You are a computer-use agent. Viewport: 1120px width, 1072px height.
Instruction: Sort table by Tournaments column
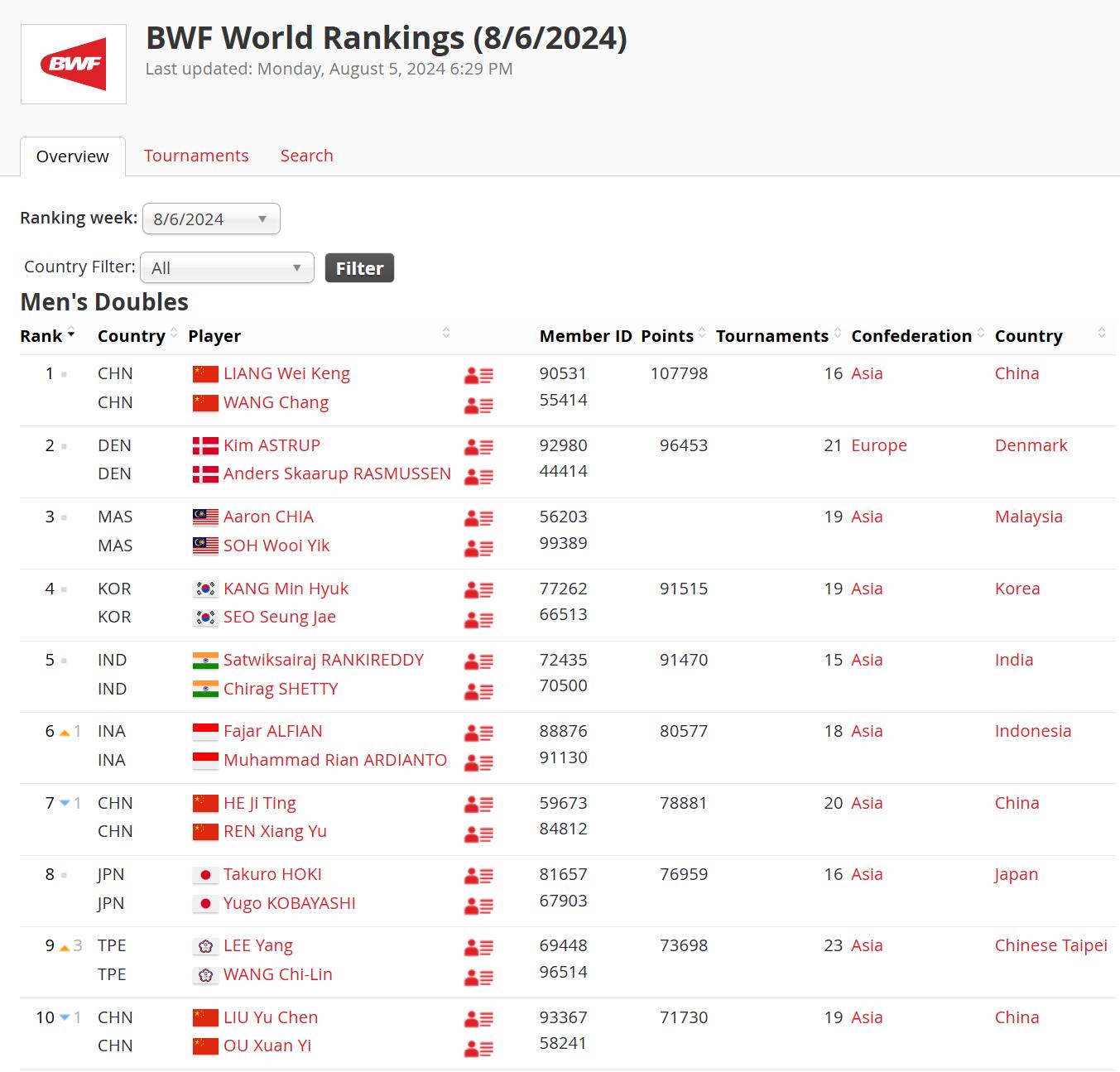(x=778, y=336)
